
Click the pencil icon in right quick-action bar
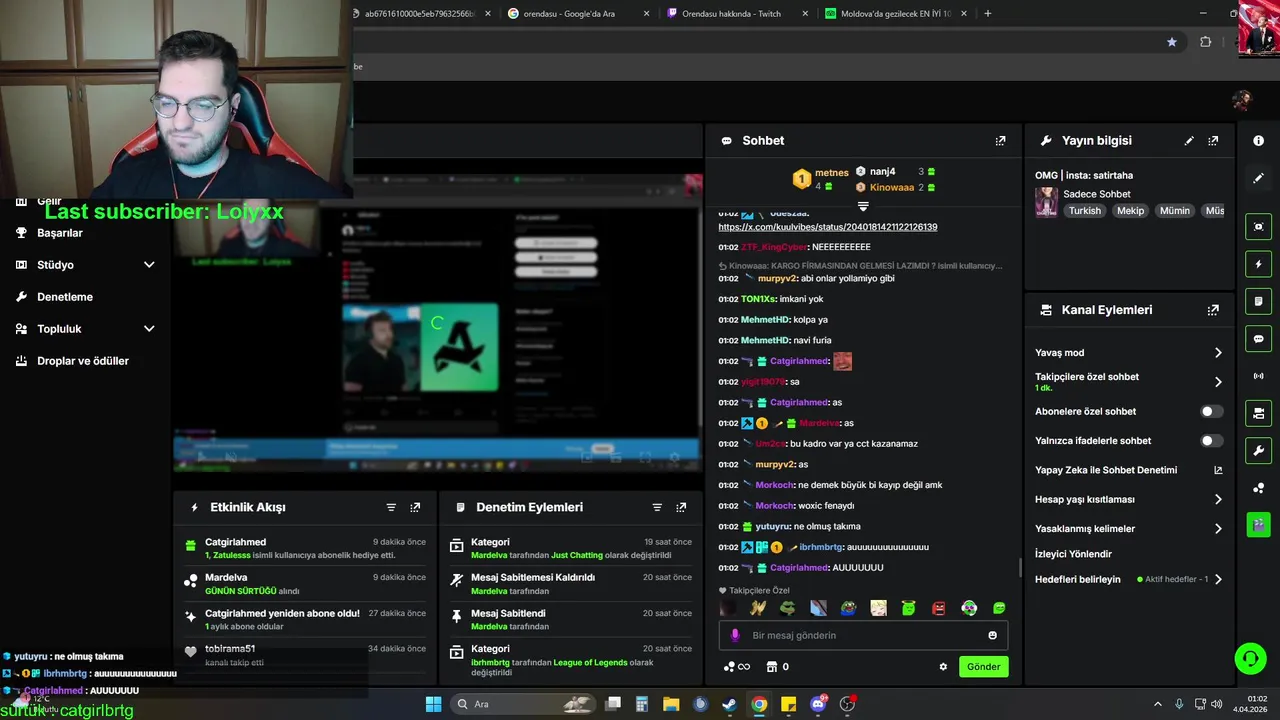(x=1258, y=178)
